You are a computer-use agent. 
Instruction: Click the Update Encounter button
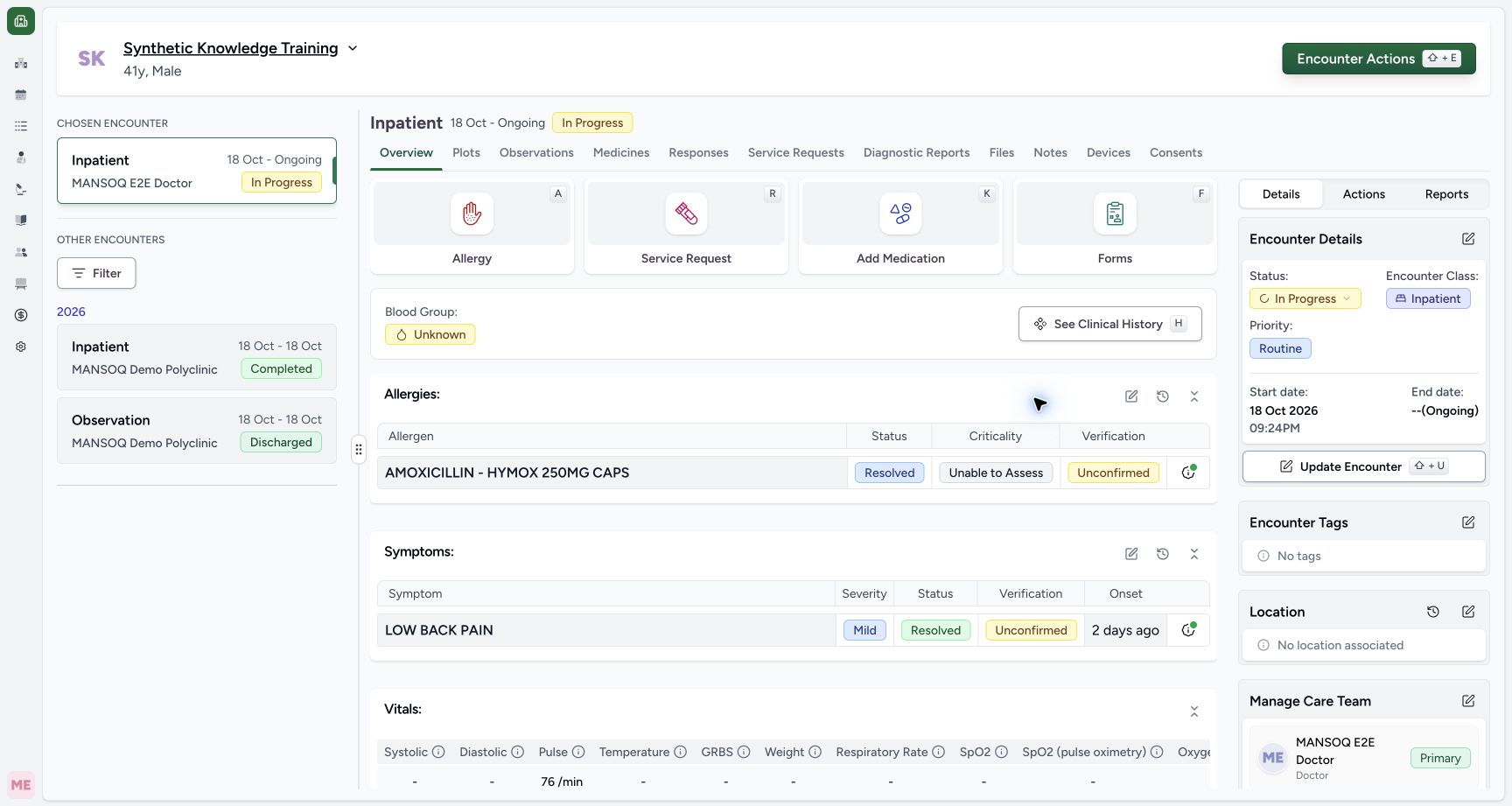click(x=1363, y=466)
